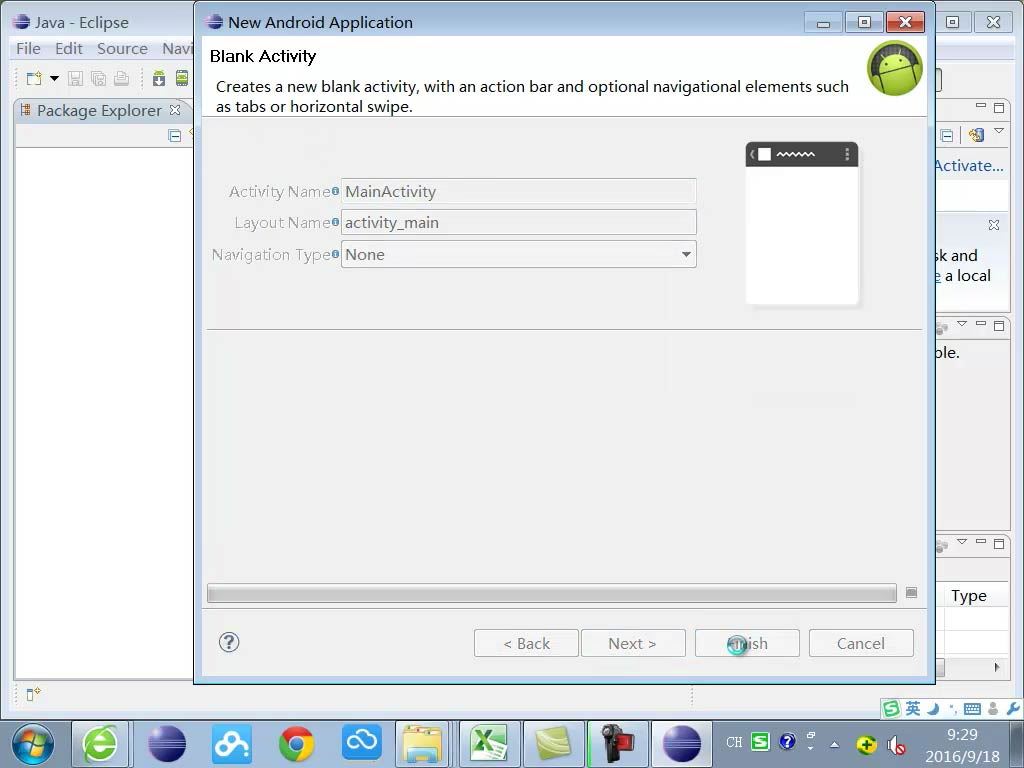Click the info icon next to Activity Name
Screen dimensions: 1024x768
tap(335, 191)
